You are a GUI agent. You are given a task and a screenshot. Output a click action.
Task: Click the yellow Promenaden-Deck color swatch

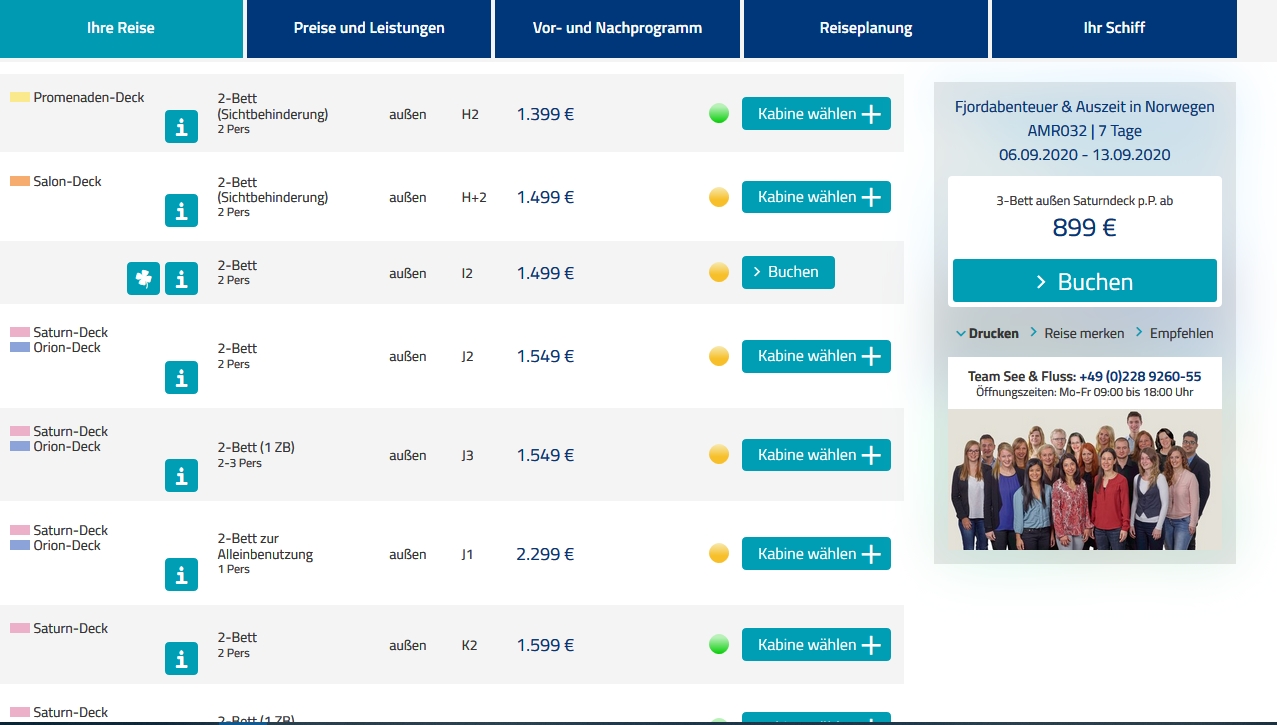pos(19,98)
